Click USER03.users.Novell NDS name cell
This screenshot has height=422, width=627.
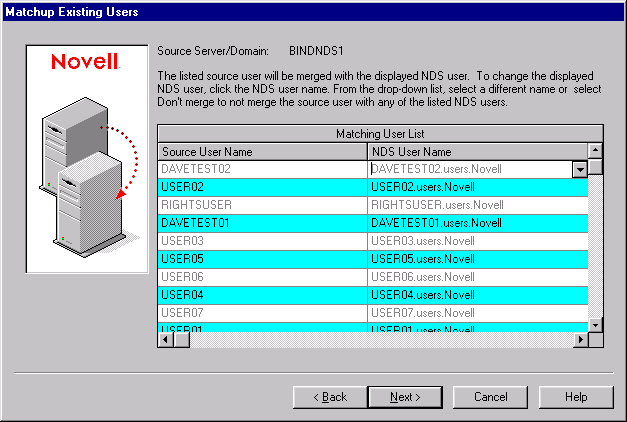[x=477, y=241]
